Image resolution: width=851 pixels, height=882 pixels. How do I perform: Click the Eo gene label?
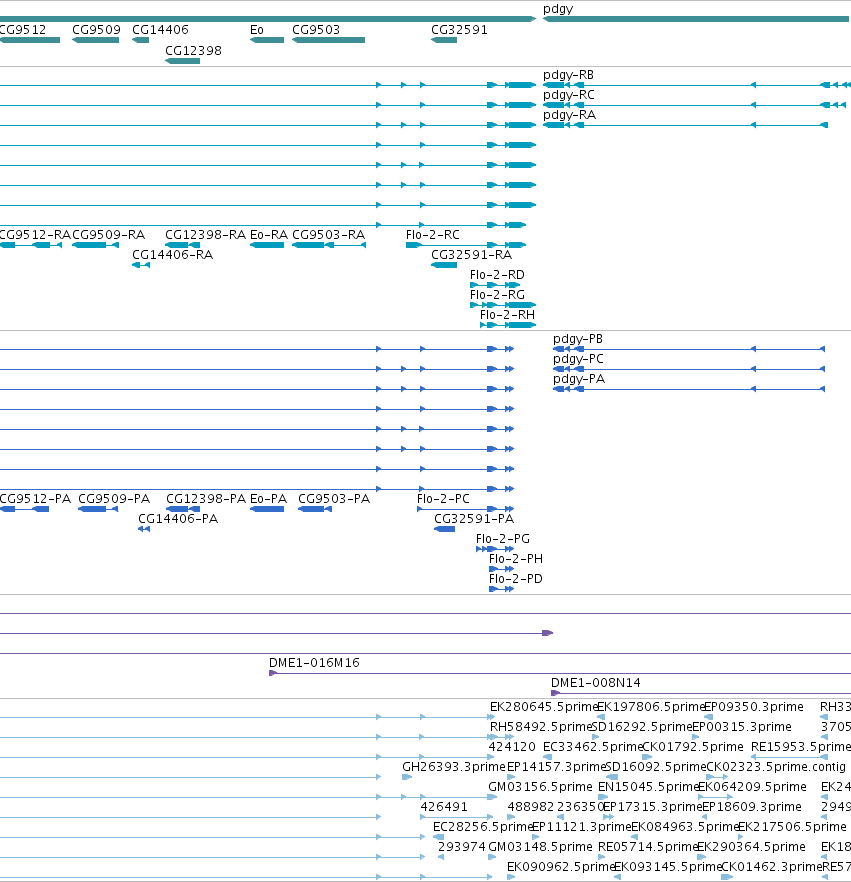pos(256,30)
